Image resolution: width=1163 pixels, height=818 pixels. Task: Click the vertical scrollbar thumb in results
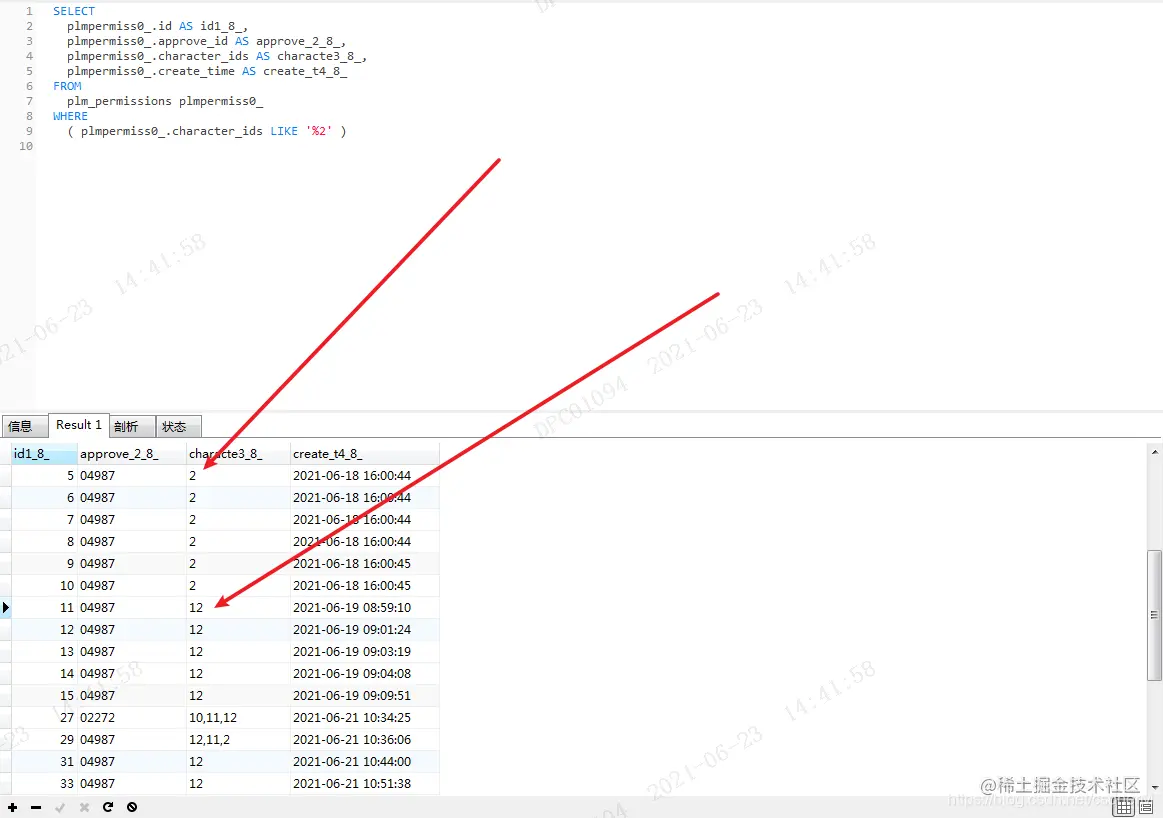(1154, 615)
